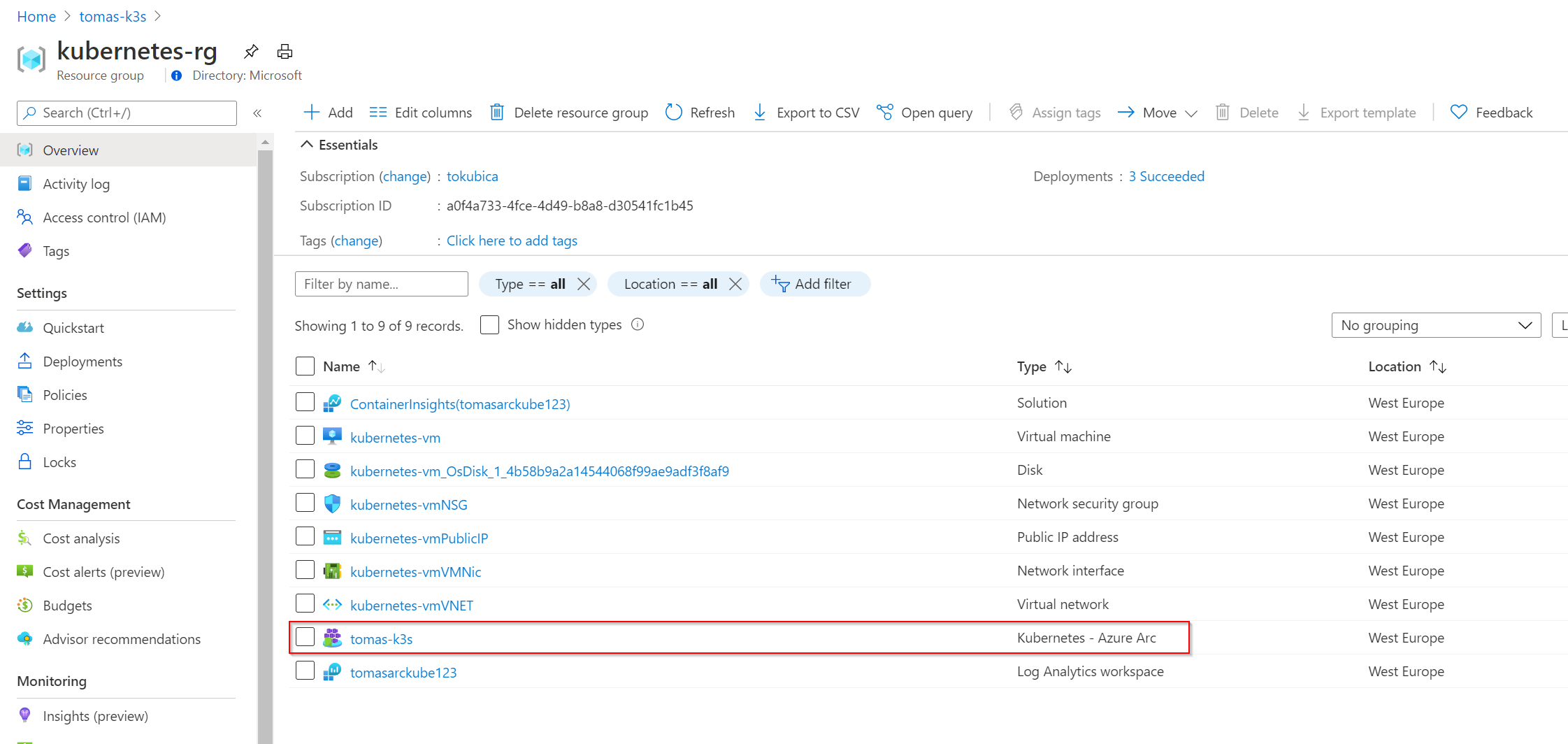The width and height of the screenshot is (1568, 744).
Task: Click the Open query icon
Action: [884, 113]
